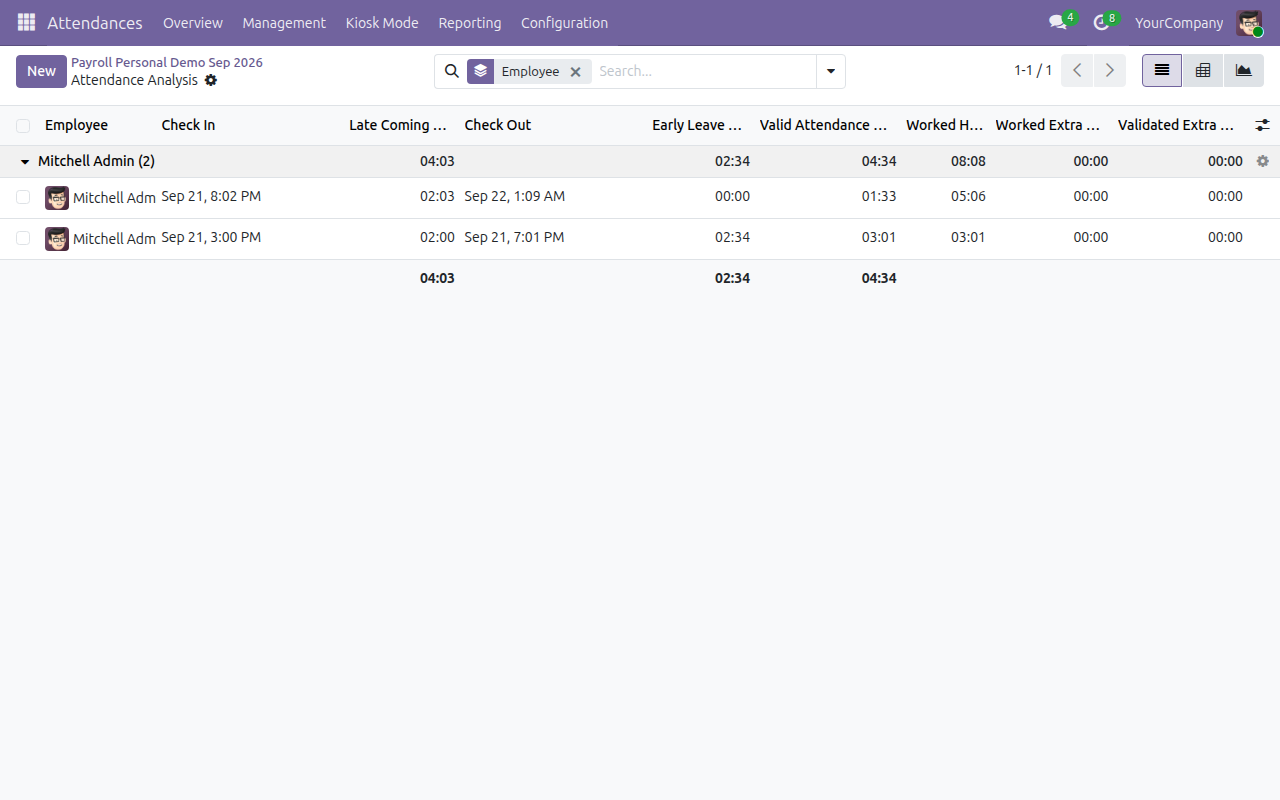Click the Employee group-by layers icon
This screenshot has height=800, width=1280.
[x=481, y=71]
